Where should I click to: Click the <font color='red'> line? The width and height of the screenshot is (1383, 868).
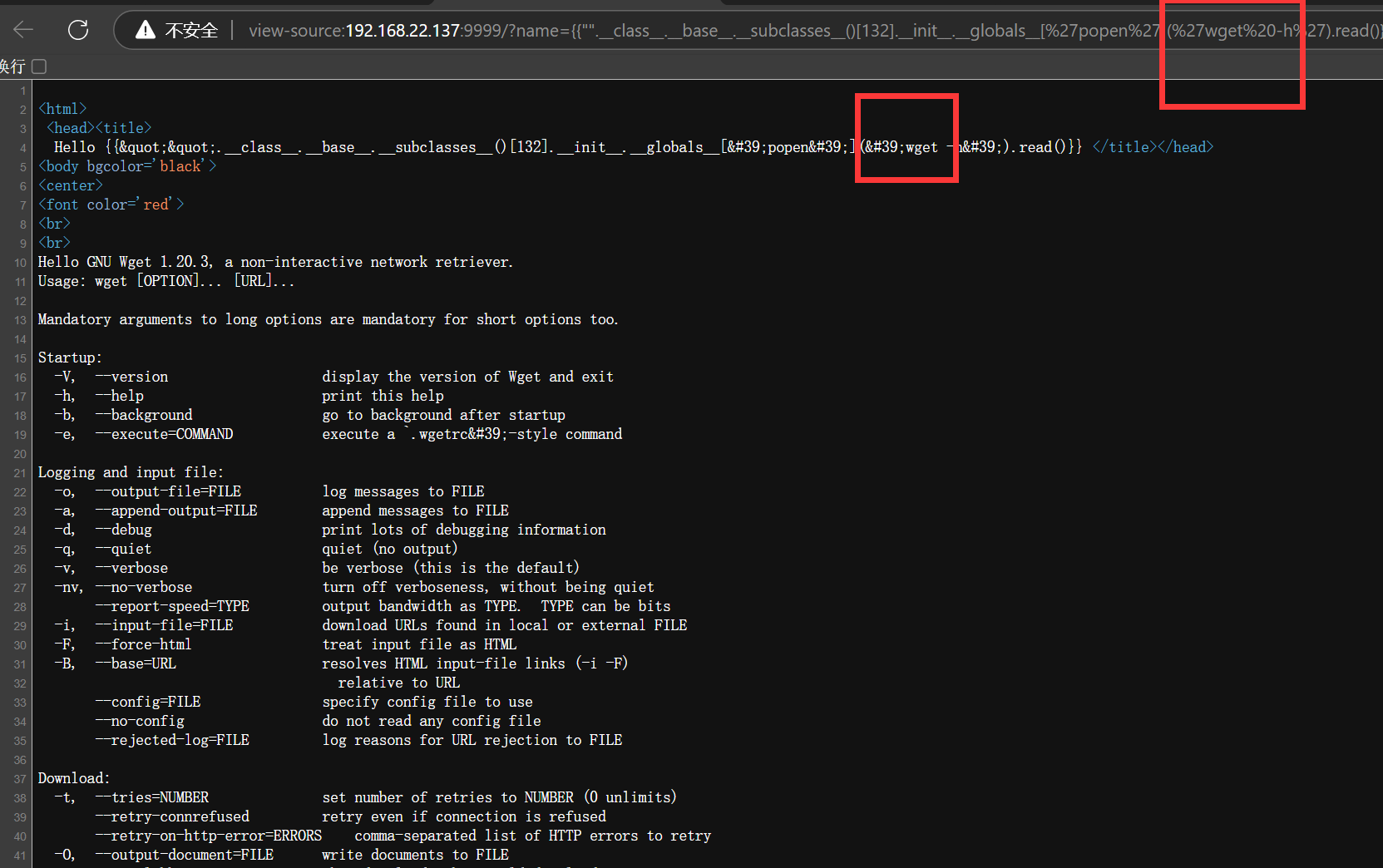tap(111, 205)
